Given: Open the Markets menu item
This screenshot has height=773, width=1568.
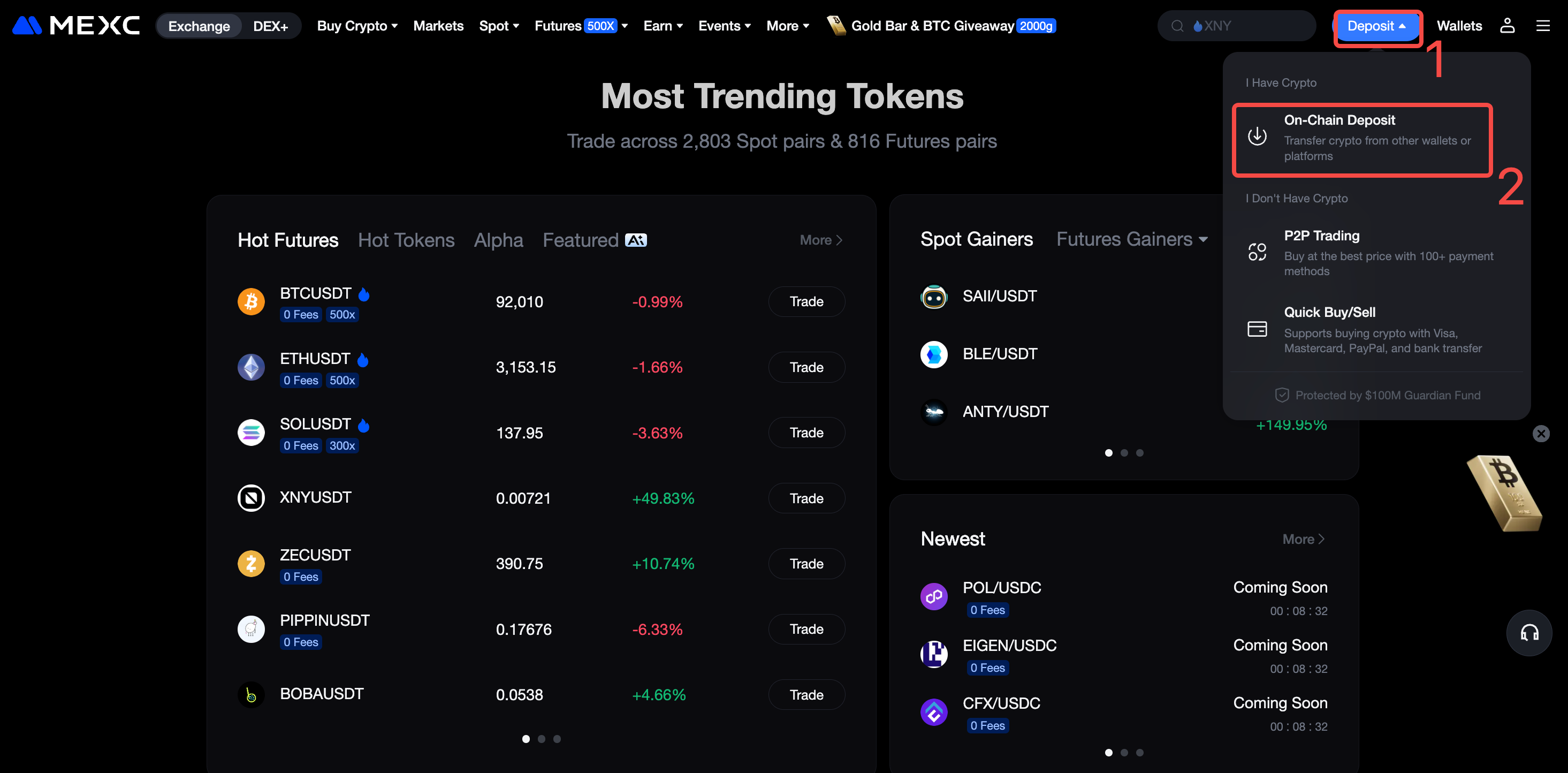Looking at the screenshot, I should (438, 26).
